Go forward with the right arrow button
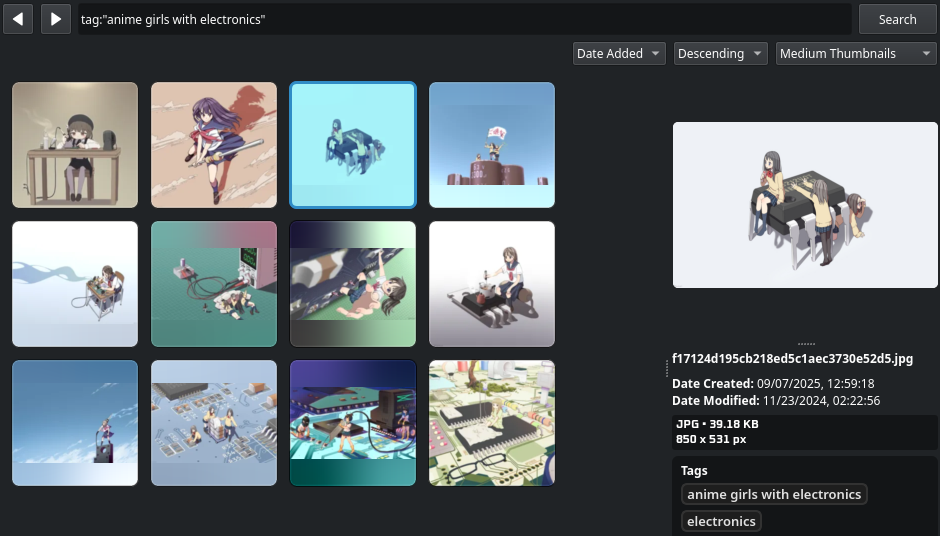 pyautogui.click(x=56, y=19)
